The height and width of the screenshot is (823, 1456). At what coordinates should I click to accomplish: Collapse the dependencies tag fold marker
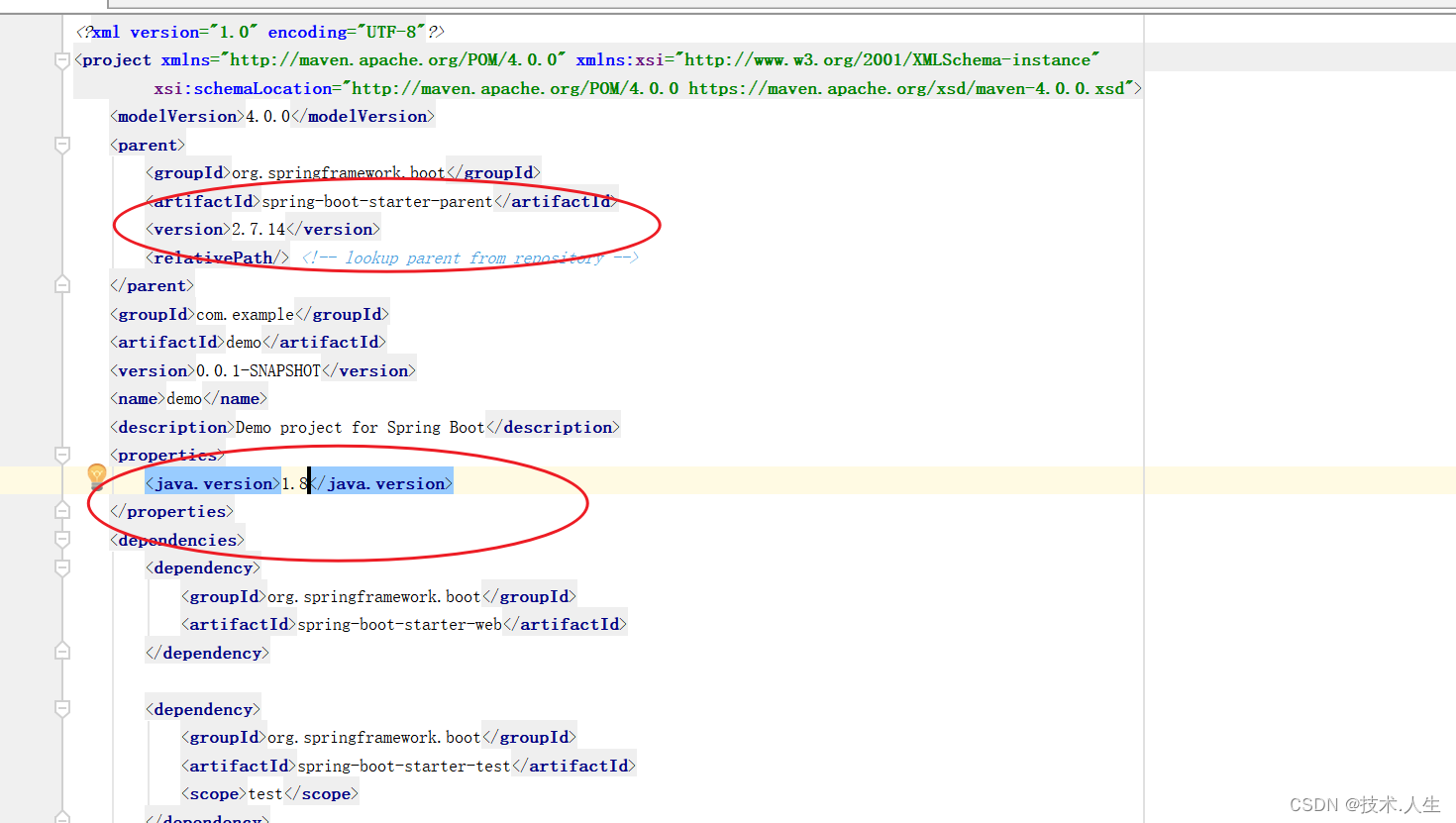coord(62,540)
